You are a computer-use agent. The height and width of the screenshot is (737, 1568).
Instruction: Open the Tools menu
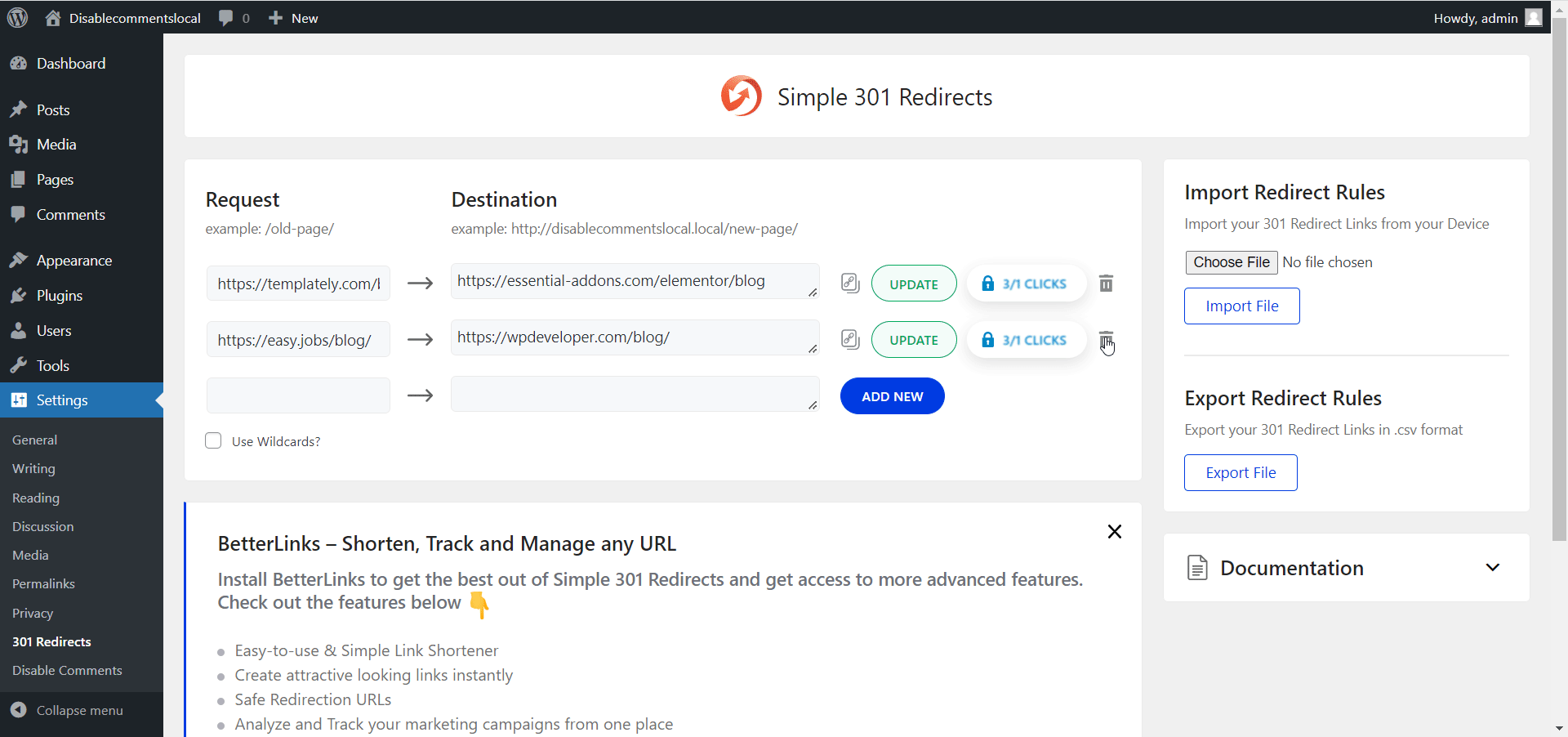coord(82,366)
